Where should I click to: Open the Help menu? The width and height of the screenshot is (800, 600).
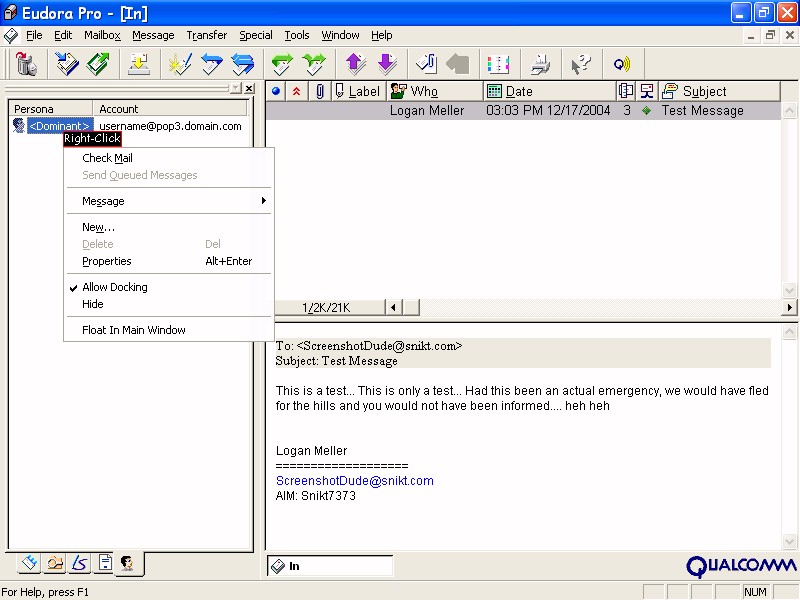click(x=382, y=35)
